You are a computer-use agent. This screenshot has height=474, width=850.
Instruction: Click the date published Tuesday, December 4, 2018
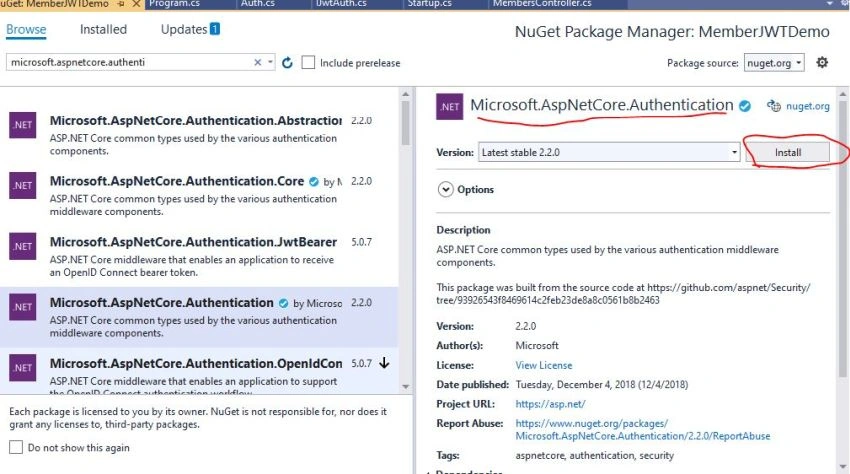tap(602, 385)
